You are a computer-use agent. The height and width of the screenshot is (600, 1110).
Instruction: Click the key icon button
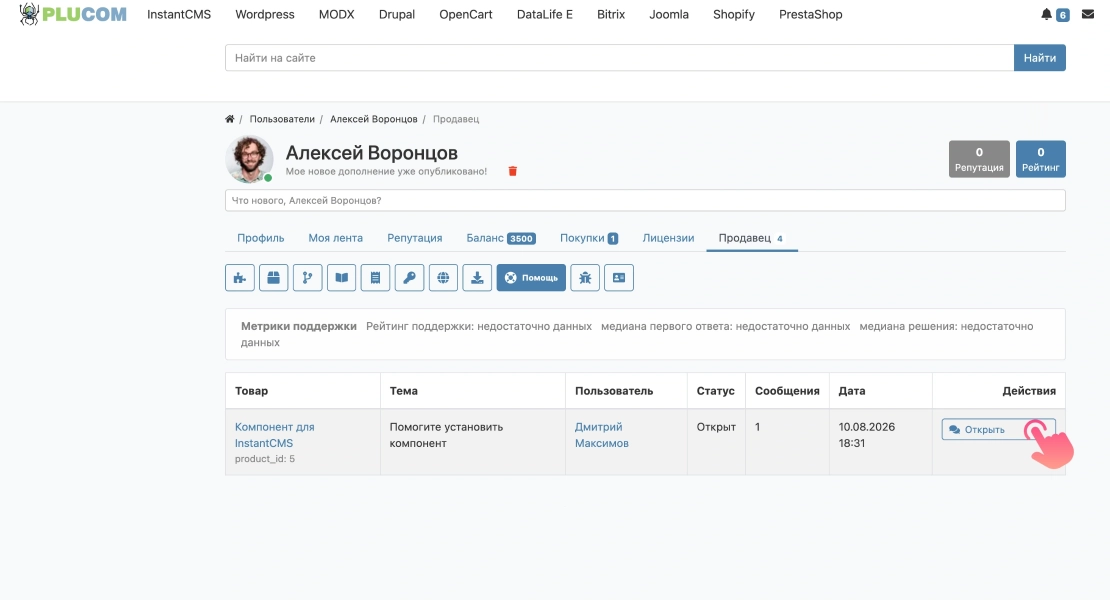409,277
